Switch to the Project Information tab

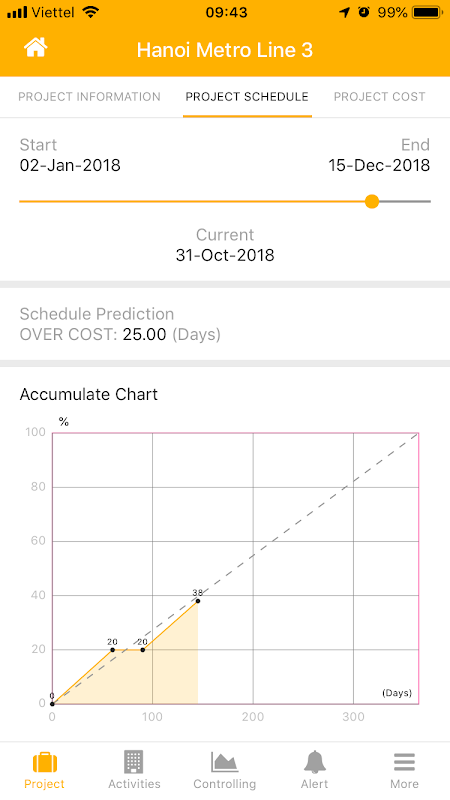[89, 96]
